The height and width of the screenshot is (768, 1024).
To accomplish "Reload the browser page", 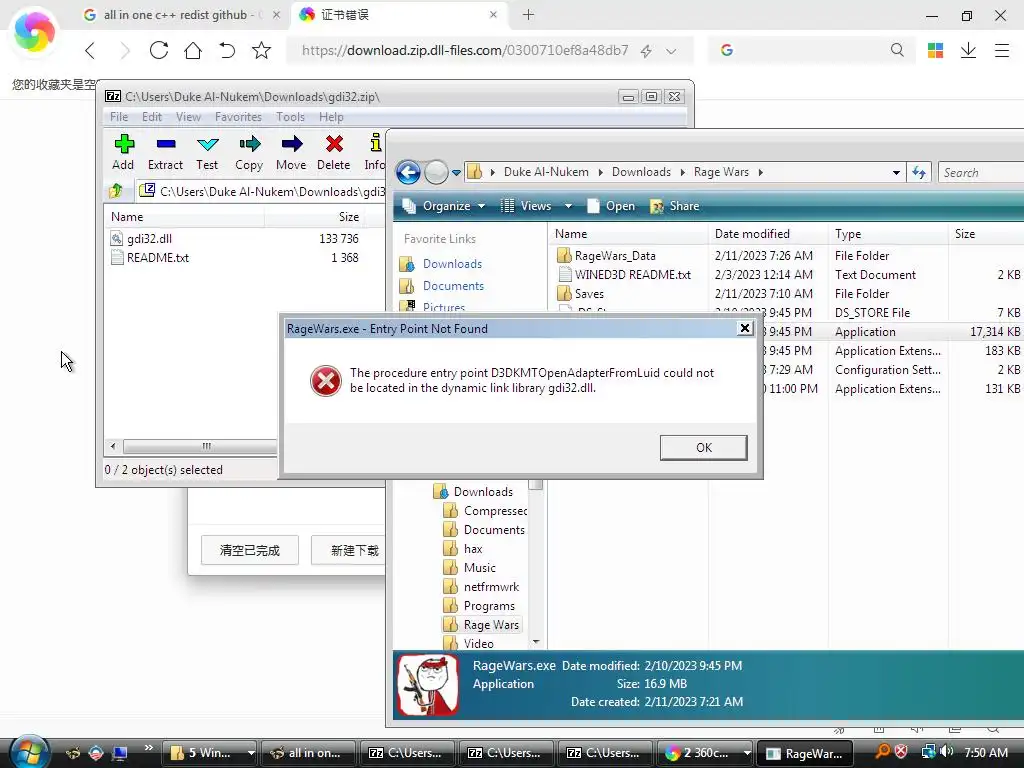I will coord(159,50).
